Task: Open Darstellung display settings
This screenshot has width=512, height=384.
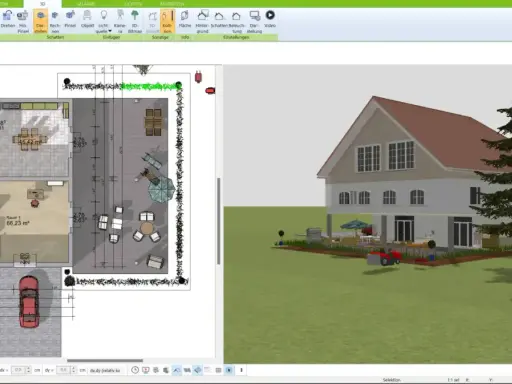Action: click(254, 21)
